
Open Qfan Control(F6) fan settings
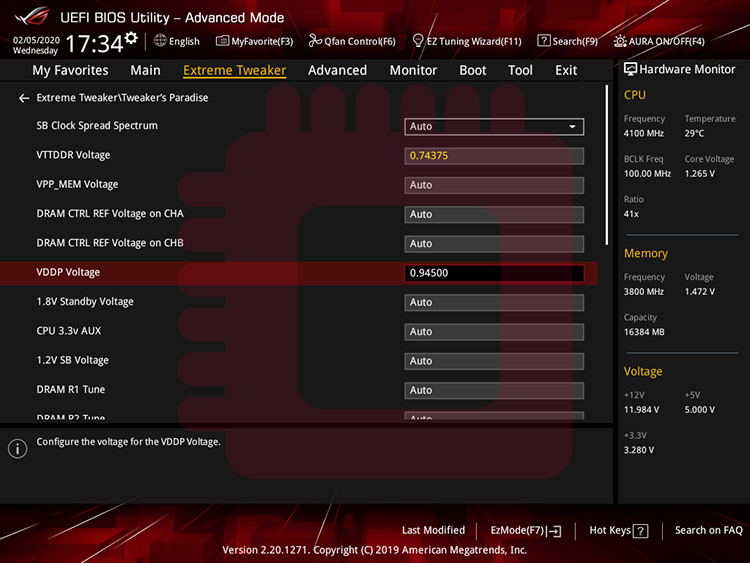coord(352,41)
